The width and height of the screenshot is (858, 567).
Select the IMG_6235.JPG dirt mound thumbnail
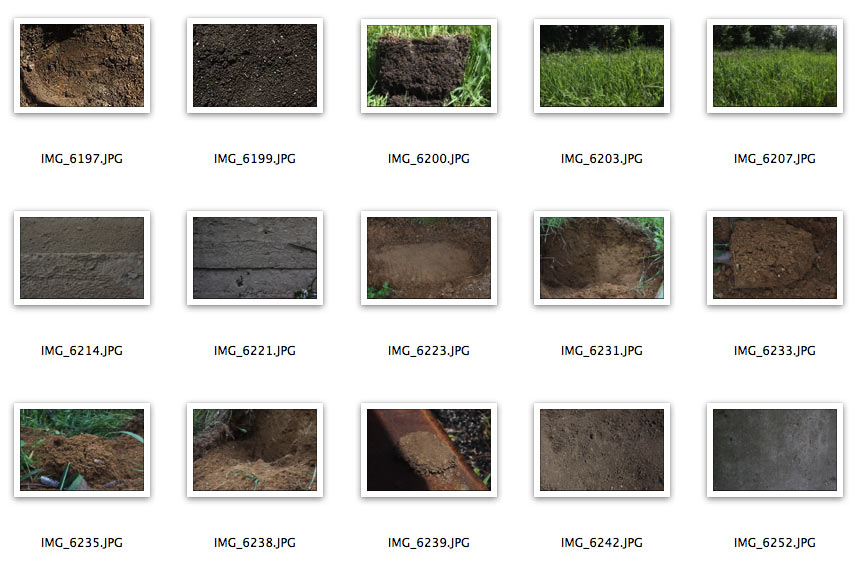[82, 450]
